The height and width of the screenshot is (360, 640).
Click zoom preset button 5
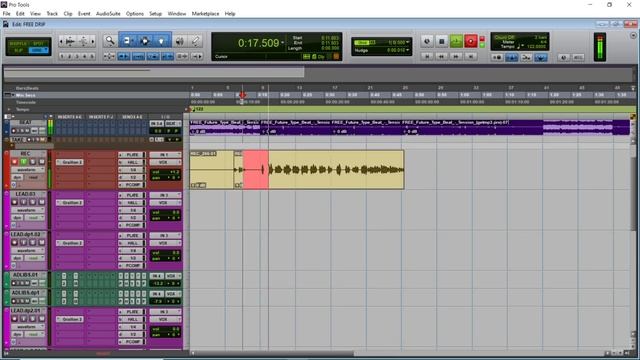91,56
